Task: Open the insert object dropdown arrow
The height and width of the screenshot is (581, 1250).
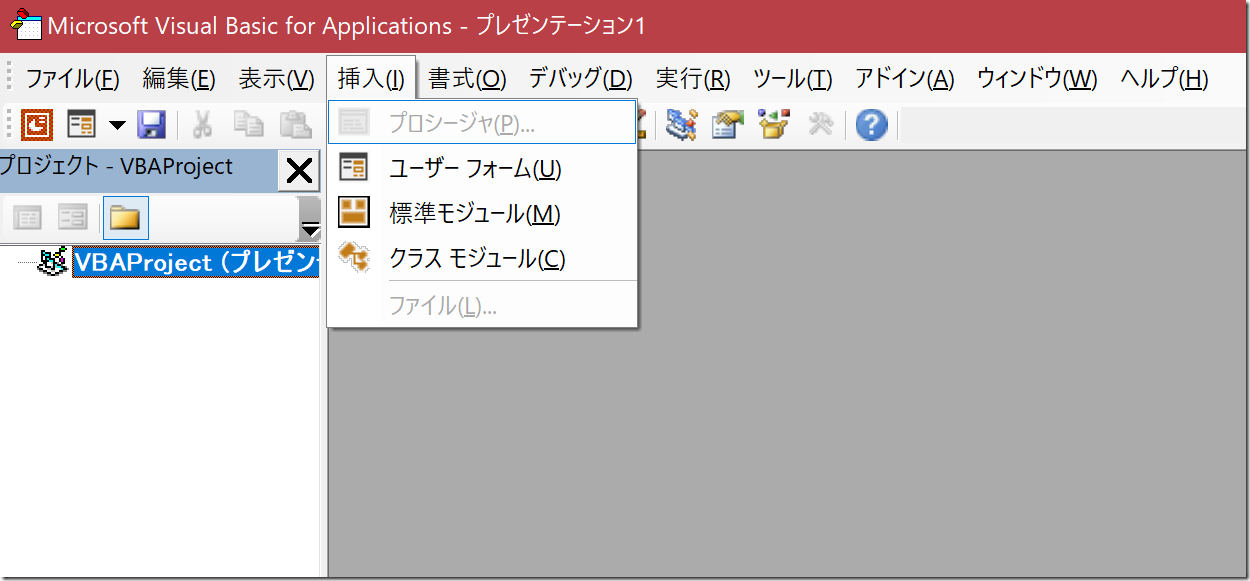Action: 117,125
